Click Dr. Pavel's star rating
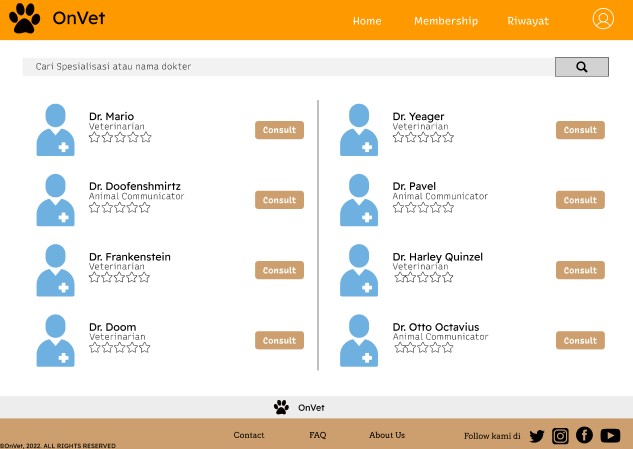The width and height of the screenshot is (633, 449). 423,208
